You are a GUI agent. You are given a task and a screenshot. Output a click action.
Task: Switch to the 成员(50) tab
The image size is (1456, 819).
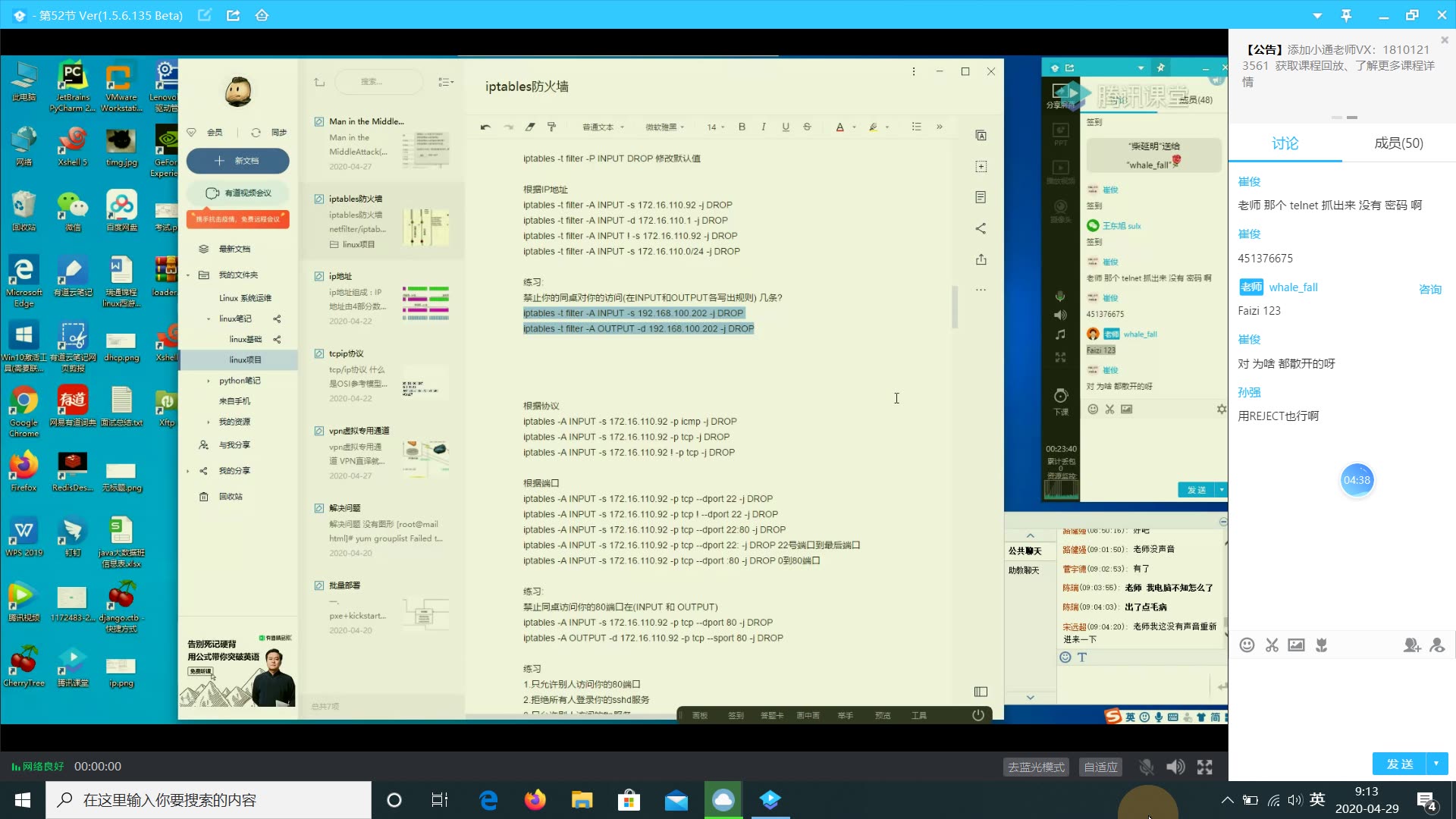1398,143
